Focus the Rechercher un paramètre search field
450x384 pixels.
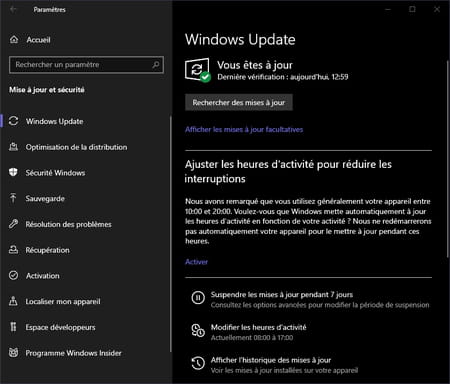click(x=86, y=65)
